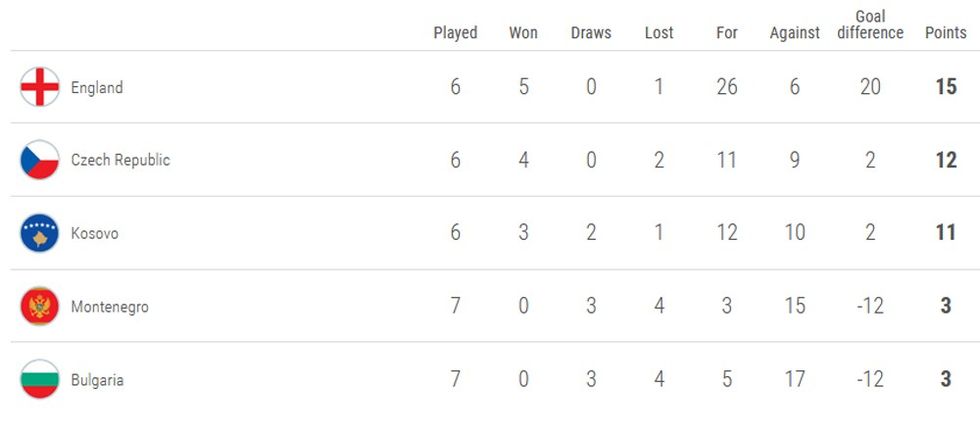Click the England flag icon
The height and width of the screenshot is (432, 980).
coord(40,87)
